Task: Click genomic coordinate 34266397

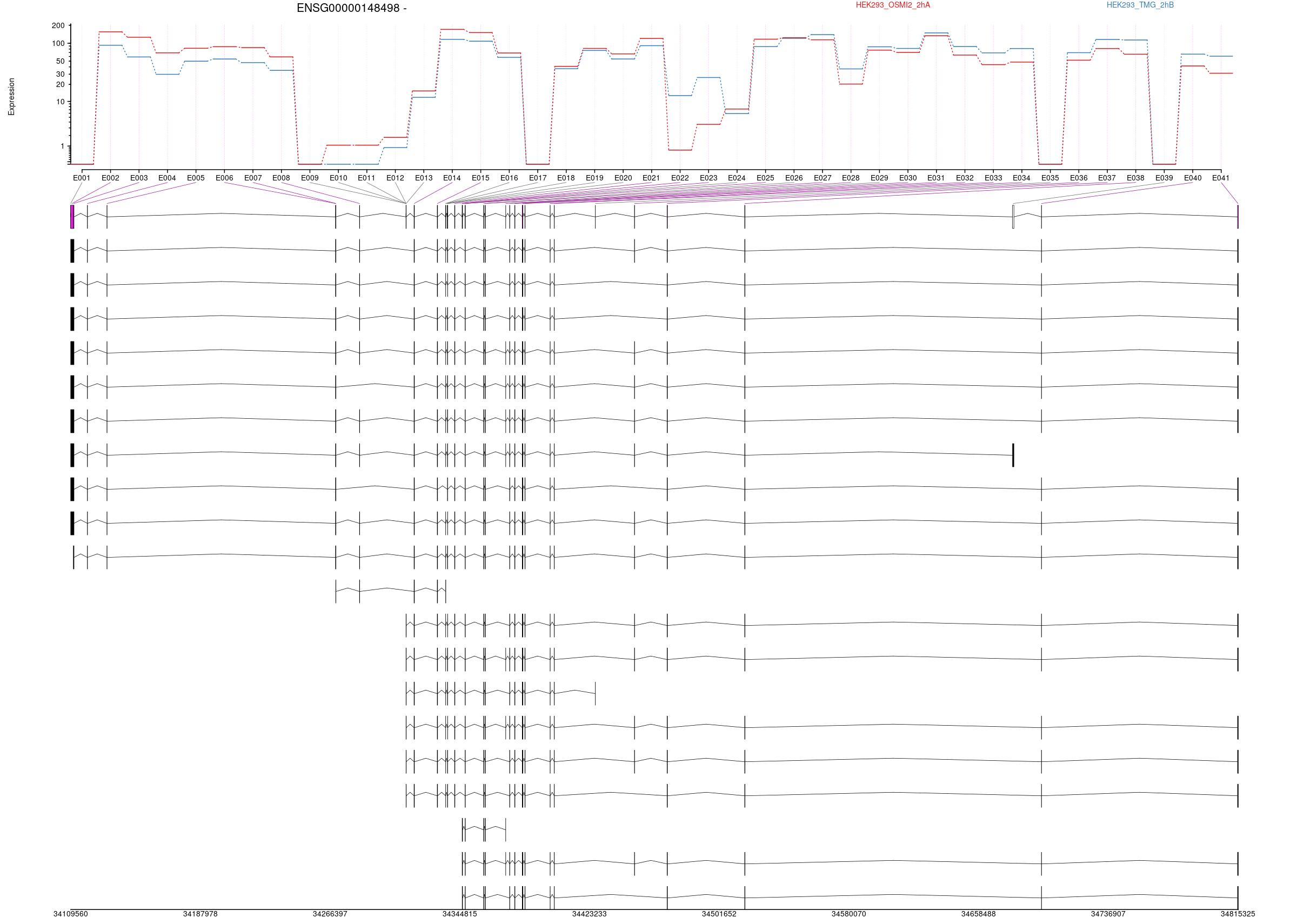Action: click(x=330, y=914)
